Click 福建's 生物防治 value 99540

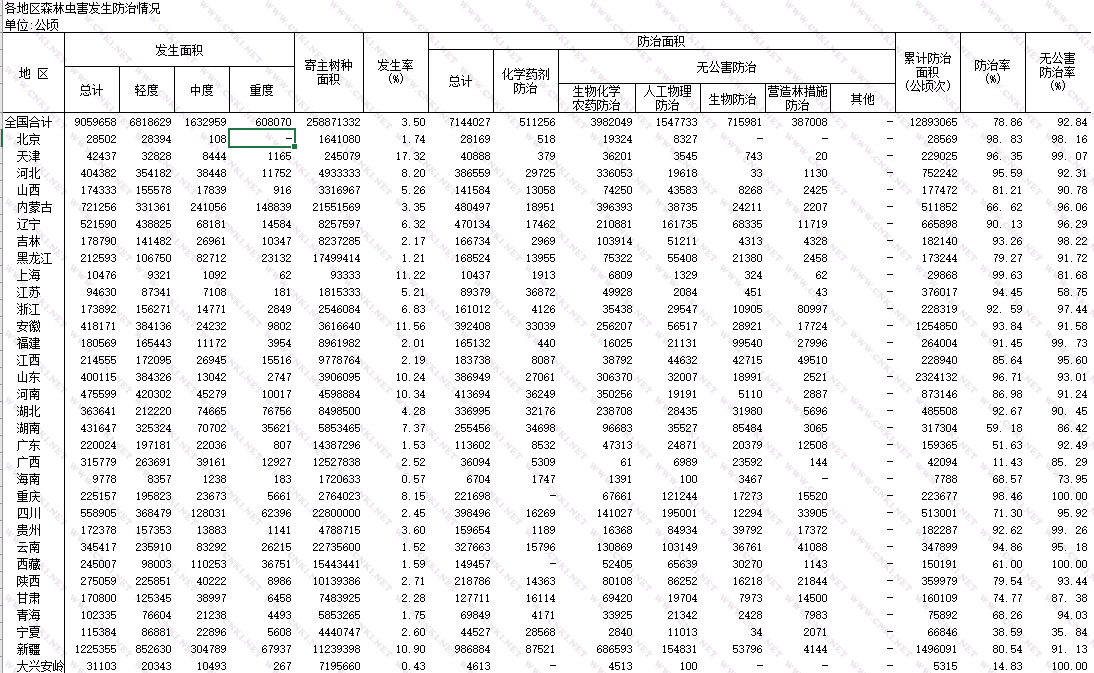pyautogui.click(x=747, y=343)
